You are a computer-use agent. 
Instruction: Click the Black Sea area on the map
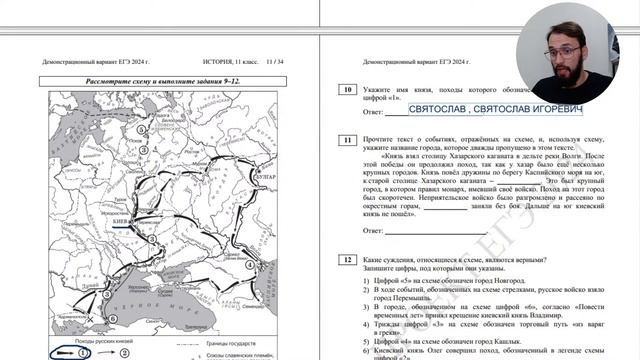pyautogui.click(x=163, y=308)
